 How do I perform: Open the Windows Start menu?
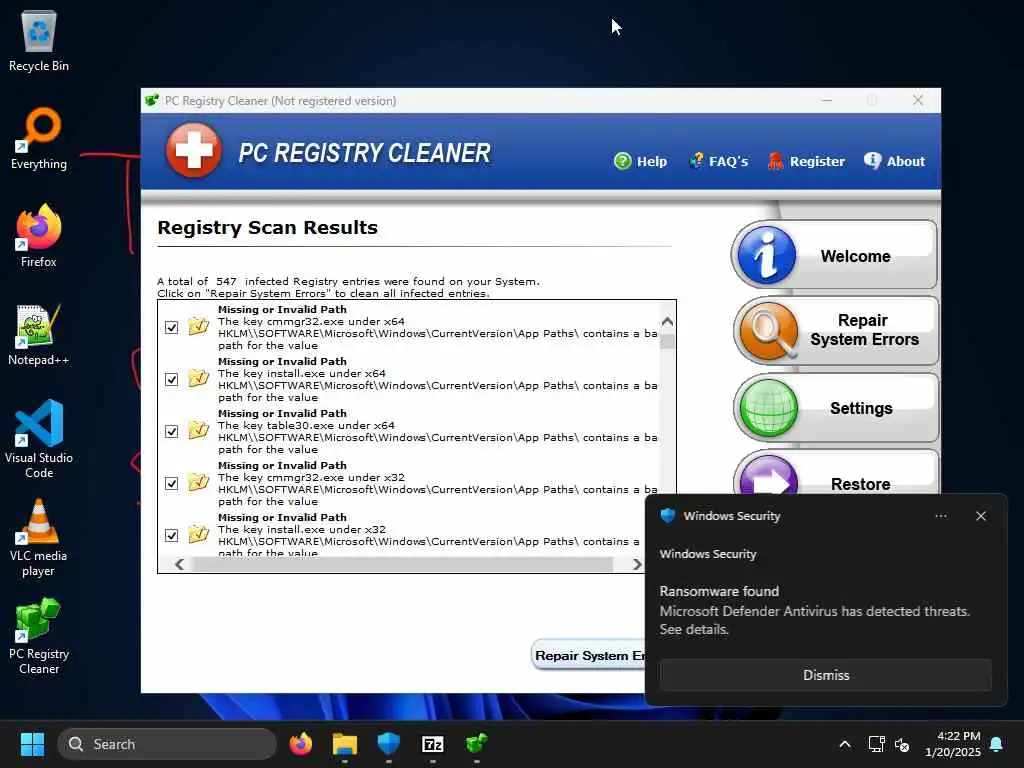(x=32, y=744)
